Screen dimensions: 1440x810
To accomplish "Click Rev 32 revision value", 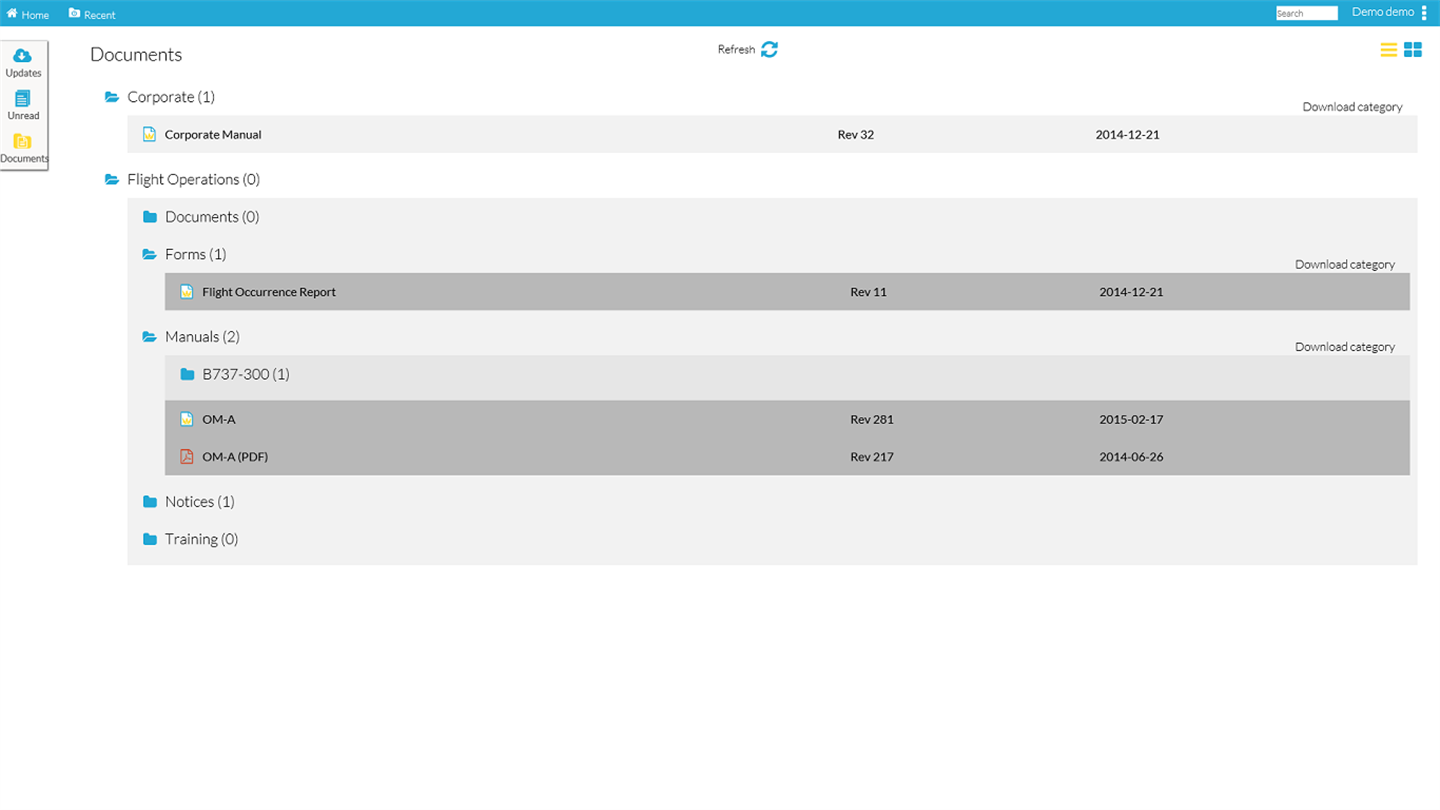I will pyautogui.click(x=856, y=134).
